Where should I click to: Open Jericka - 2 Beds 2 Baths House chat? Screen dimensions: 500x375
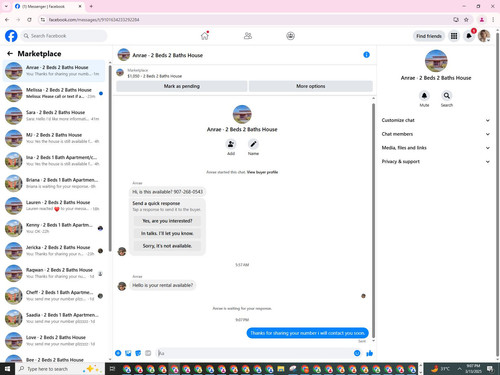click(54, 251)
